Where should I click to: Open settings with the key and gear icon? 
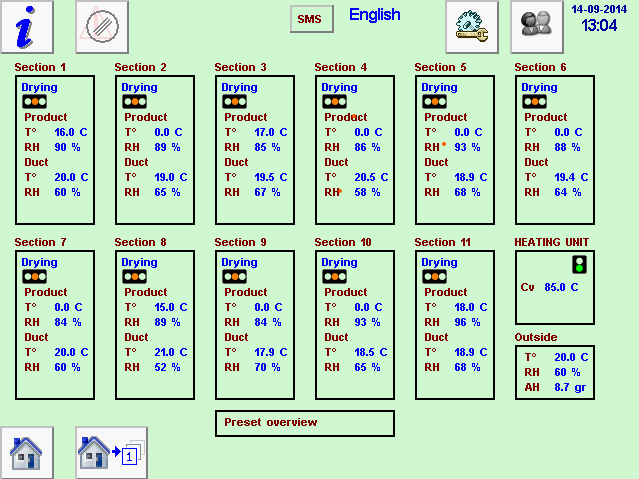click(x=471, y=27)
